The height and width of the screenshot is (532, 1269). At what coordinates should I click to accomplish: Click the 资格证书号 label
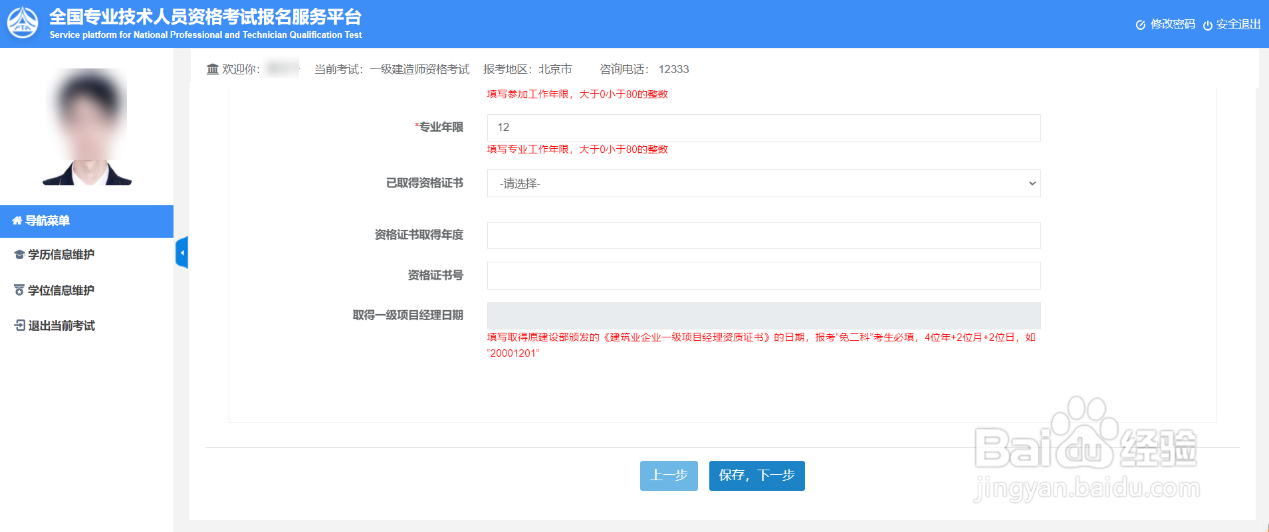click(x=435, y=275)
